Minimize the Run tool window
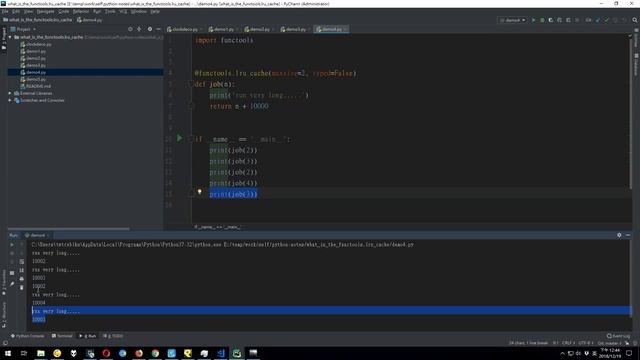This screenshot has height=360, width=640. point(628,235)
